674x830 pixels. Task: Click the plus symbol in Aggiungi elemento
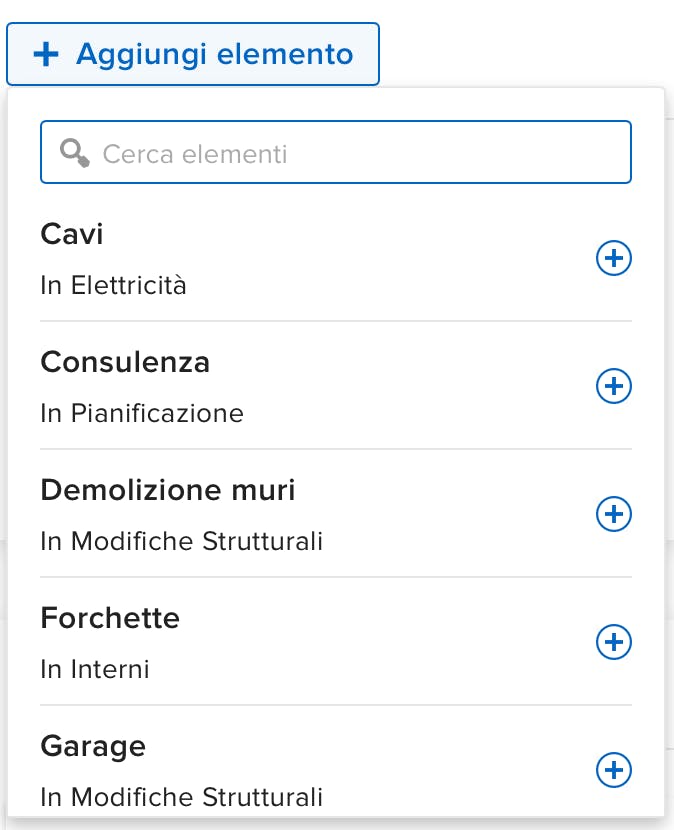pos(47,54)
